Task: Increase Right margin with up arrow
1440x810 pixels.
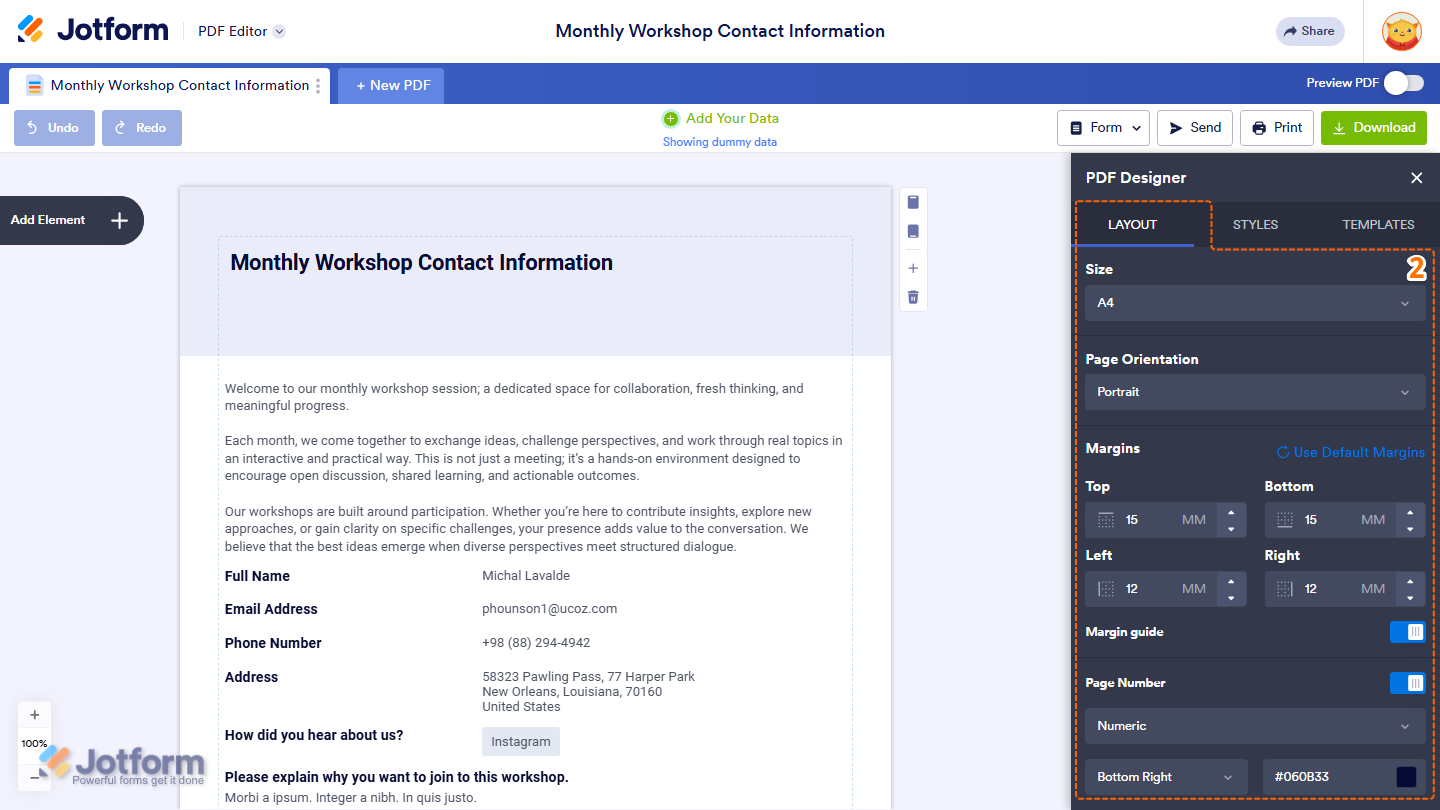Action: (1410, 581)
